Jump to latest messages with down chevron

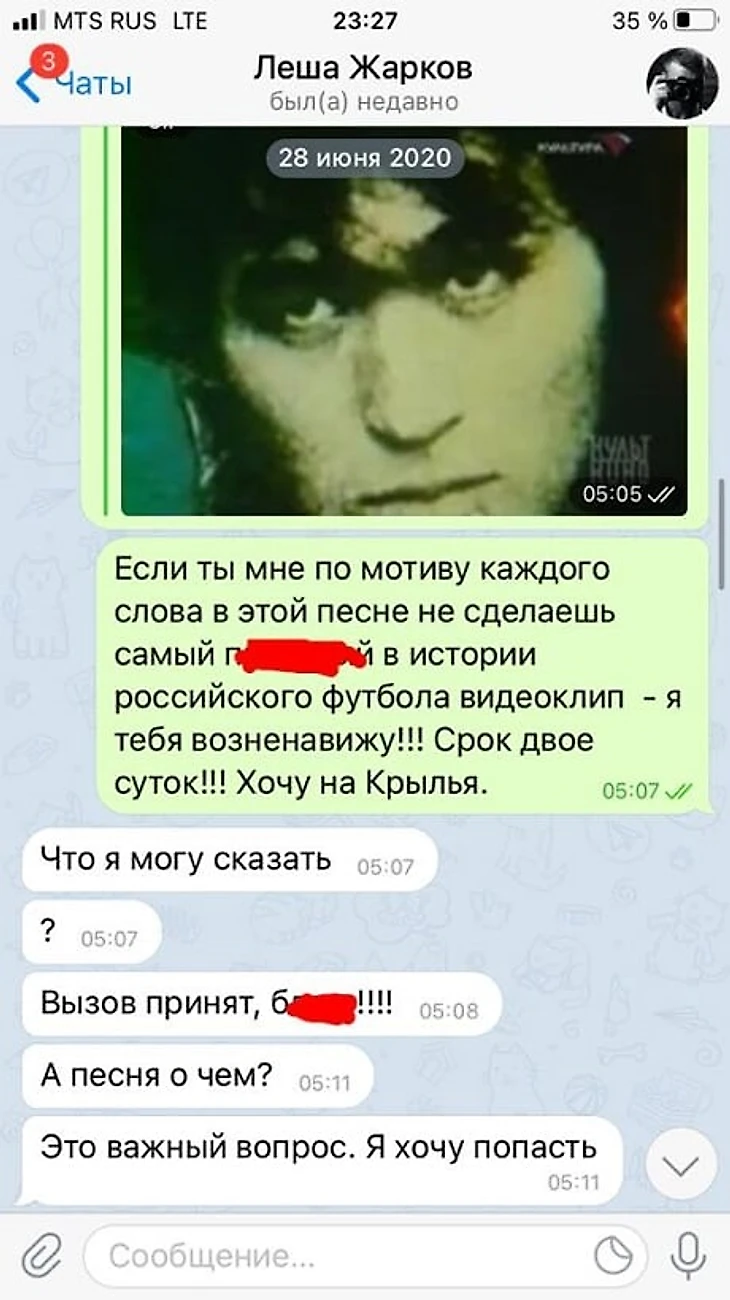point(682,1166)
